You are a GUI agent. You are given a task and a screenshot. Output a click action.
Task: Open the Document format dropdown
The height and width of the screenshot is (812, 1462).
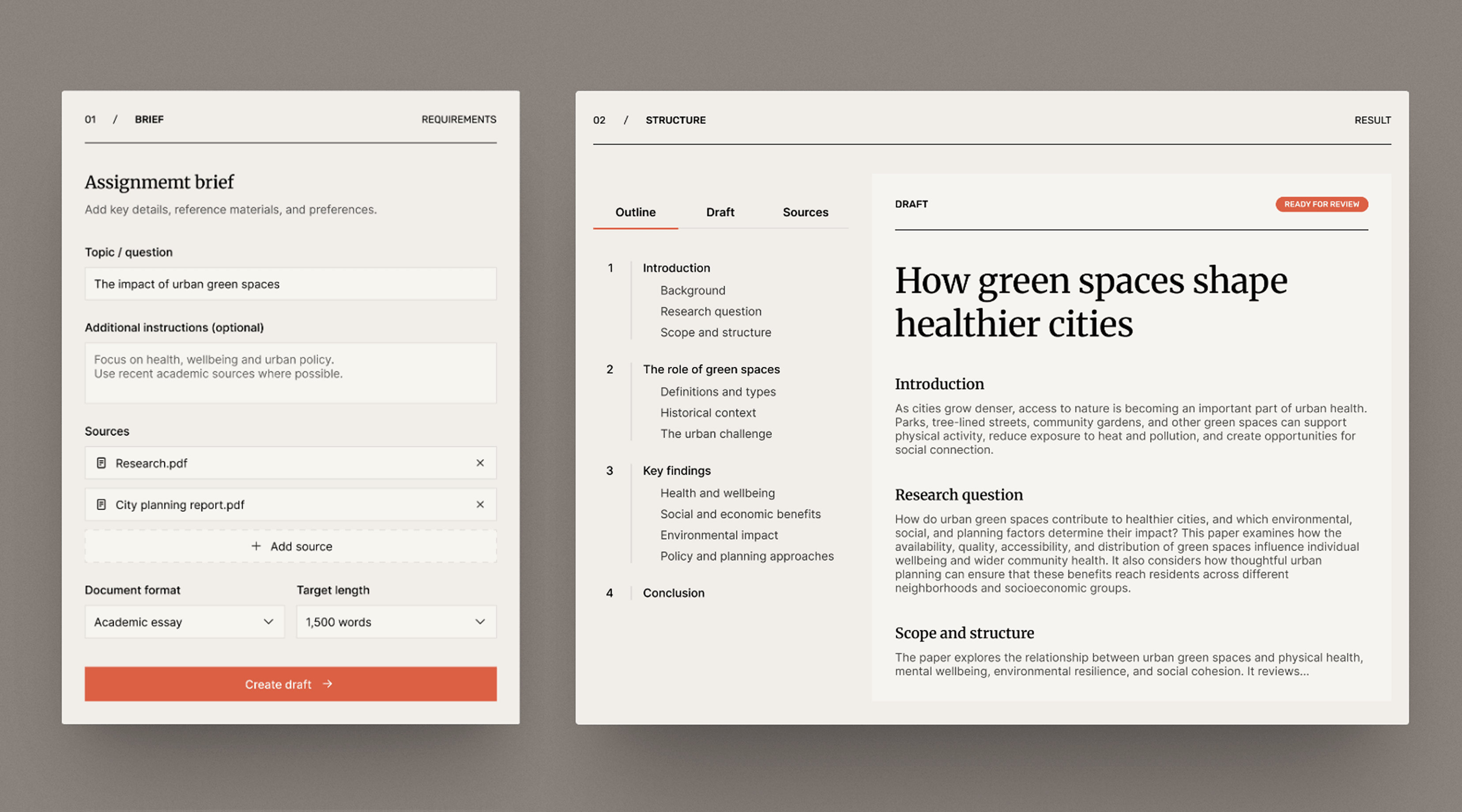pos(185,622)
